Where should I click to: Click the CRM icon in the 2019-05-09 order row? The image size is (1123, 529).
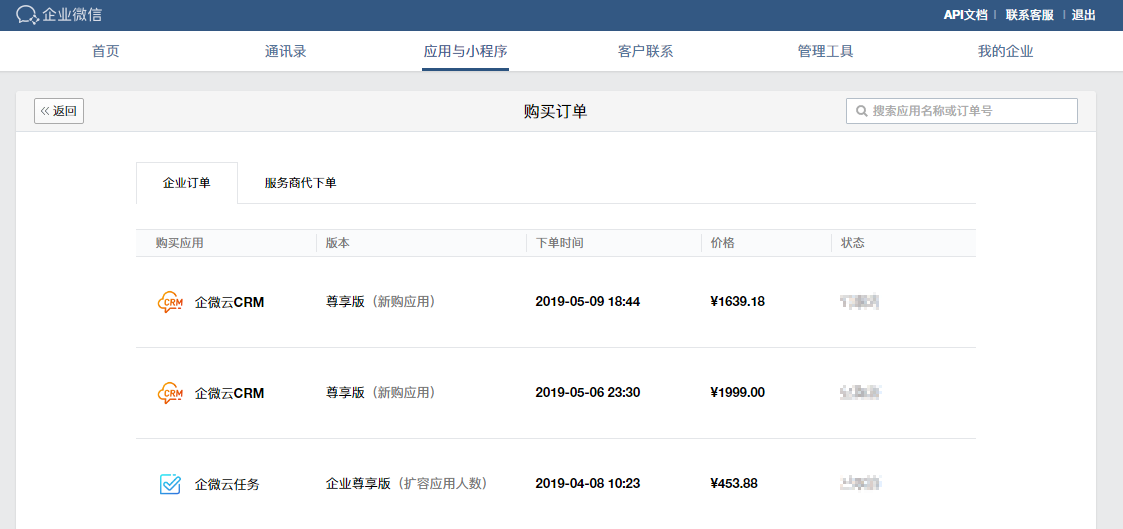[x=170, y=302]
